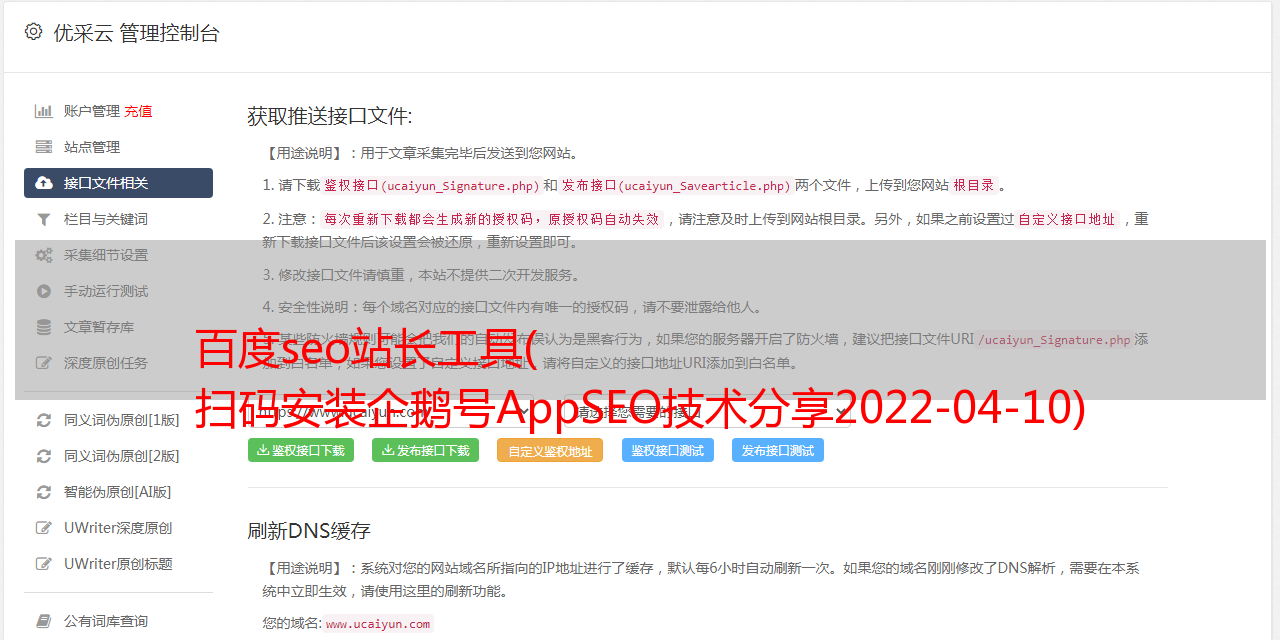The image size is (1280, 640).
Task: Click the red 充值 link
Action: tap(138, 111)
